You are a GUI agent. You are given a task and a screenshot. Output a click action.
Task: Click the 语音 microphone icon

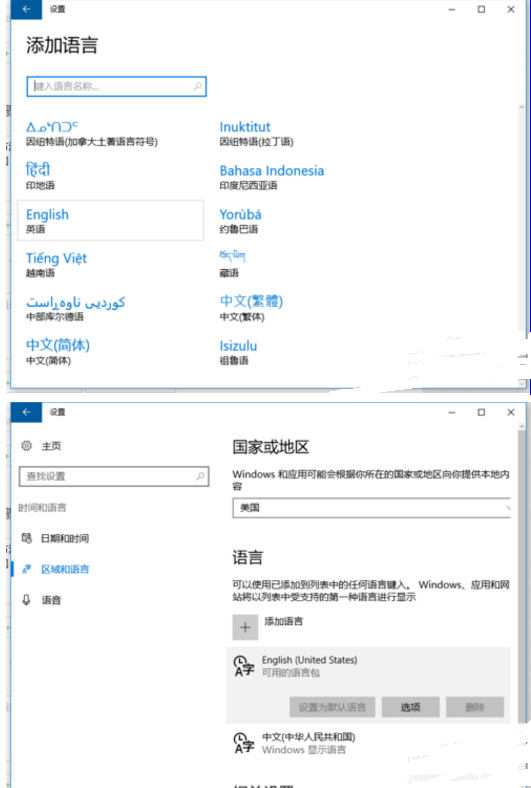[27, 600]
